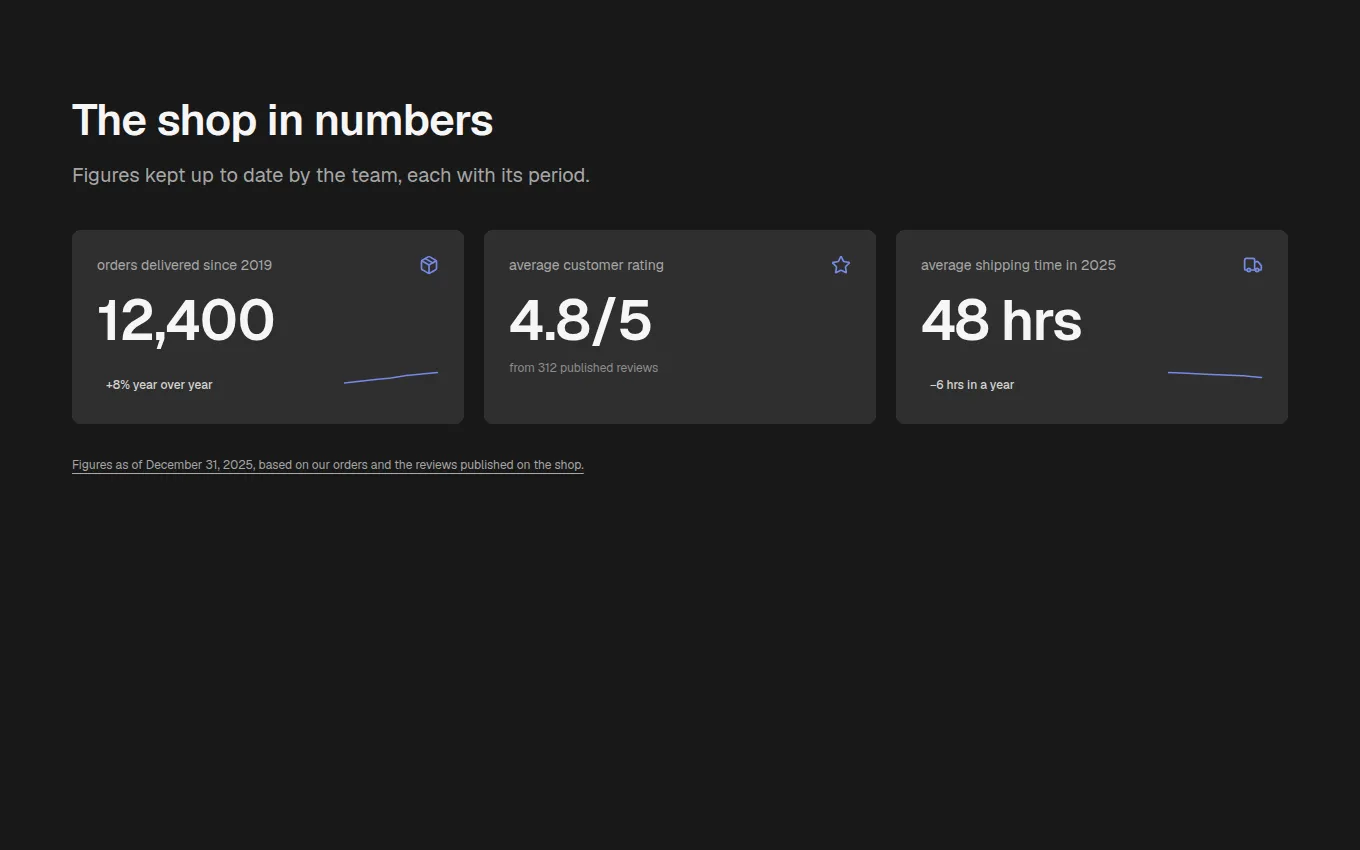Click the star icon on customer rating card

(841, 265)
